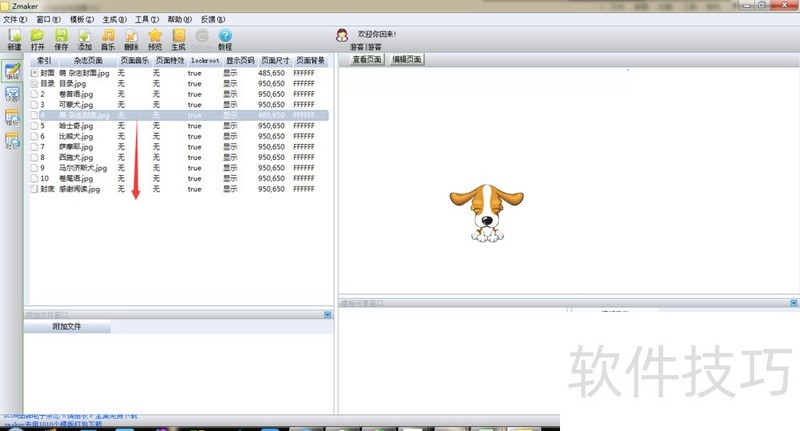Viewport: 800px width, 431px height.
Task: Select the 编辑 mode icon in the left sidebar
Action: (x=13, y=73)
